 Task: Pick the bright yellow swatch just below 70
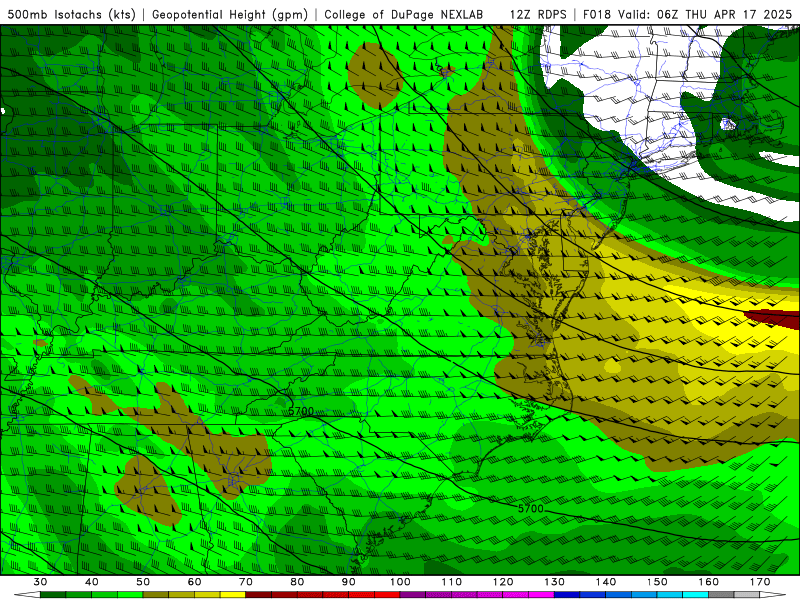233,595
